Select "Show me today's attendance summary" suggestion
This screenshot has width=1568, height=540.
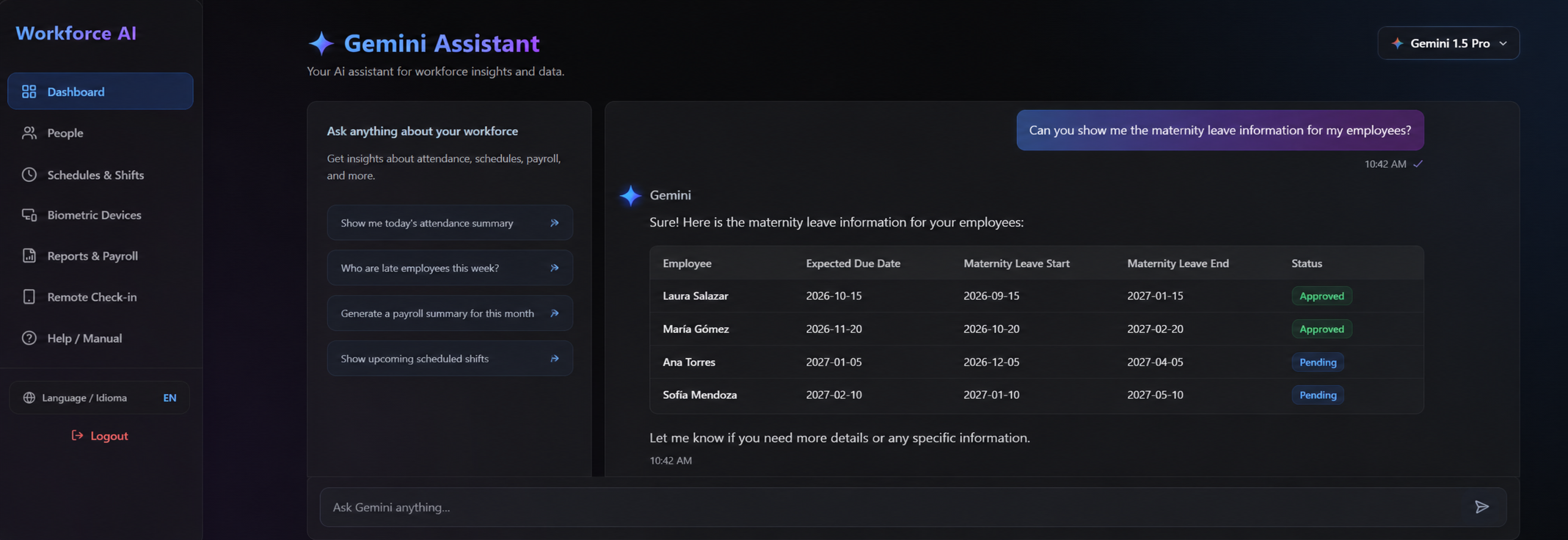click(x=450, y=223)
